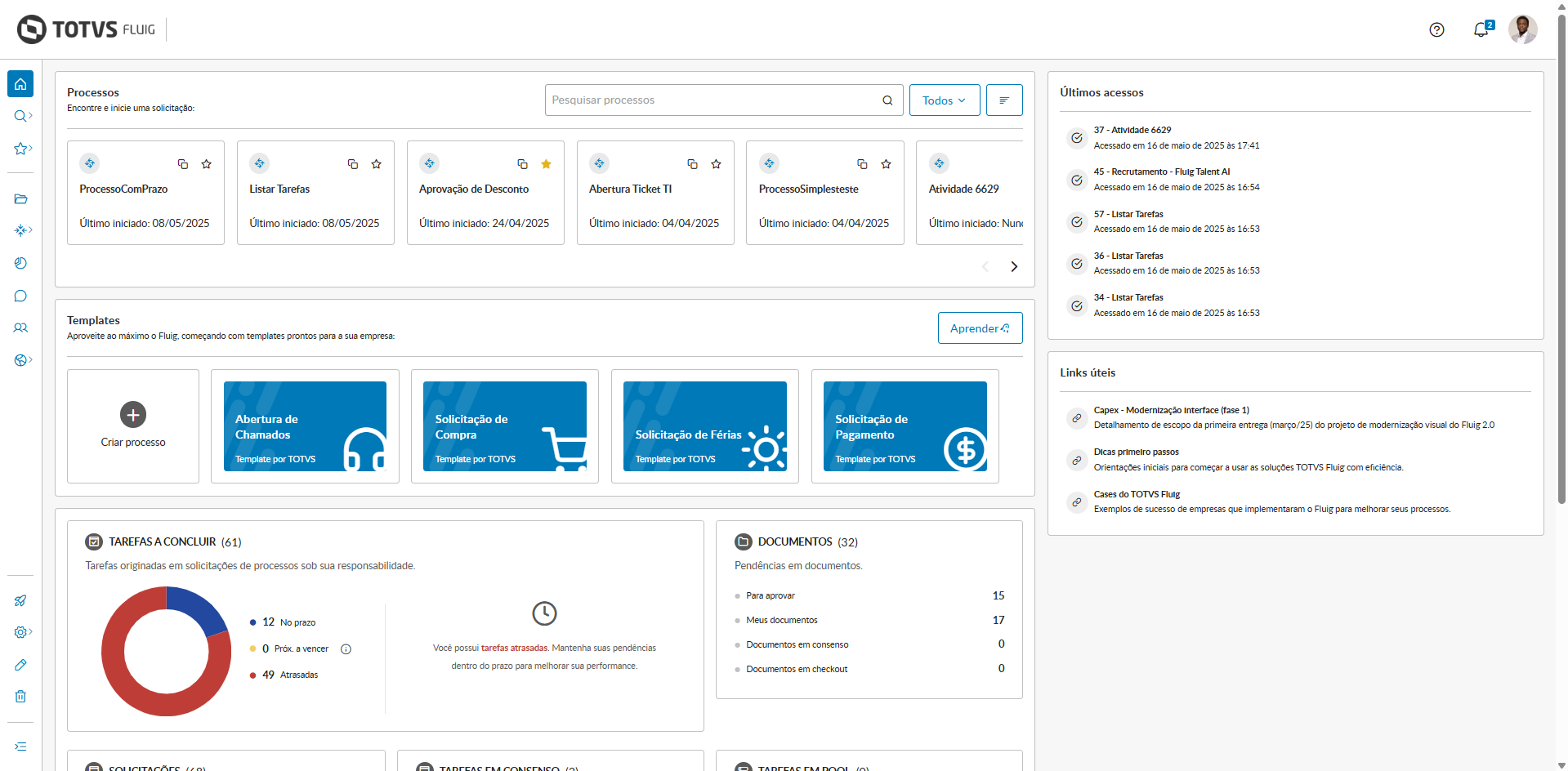This screenshot has width=1568, height=771.
Task: Copy link of Aprovação de Desconto card
Action: (523, 164)
